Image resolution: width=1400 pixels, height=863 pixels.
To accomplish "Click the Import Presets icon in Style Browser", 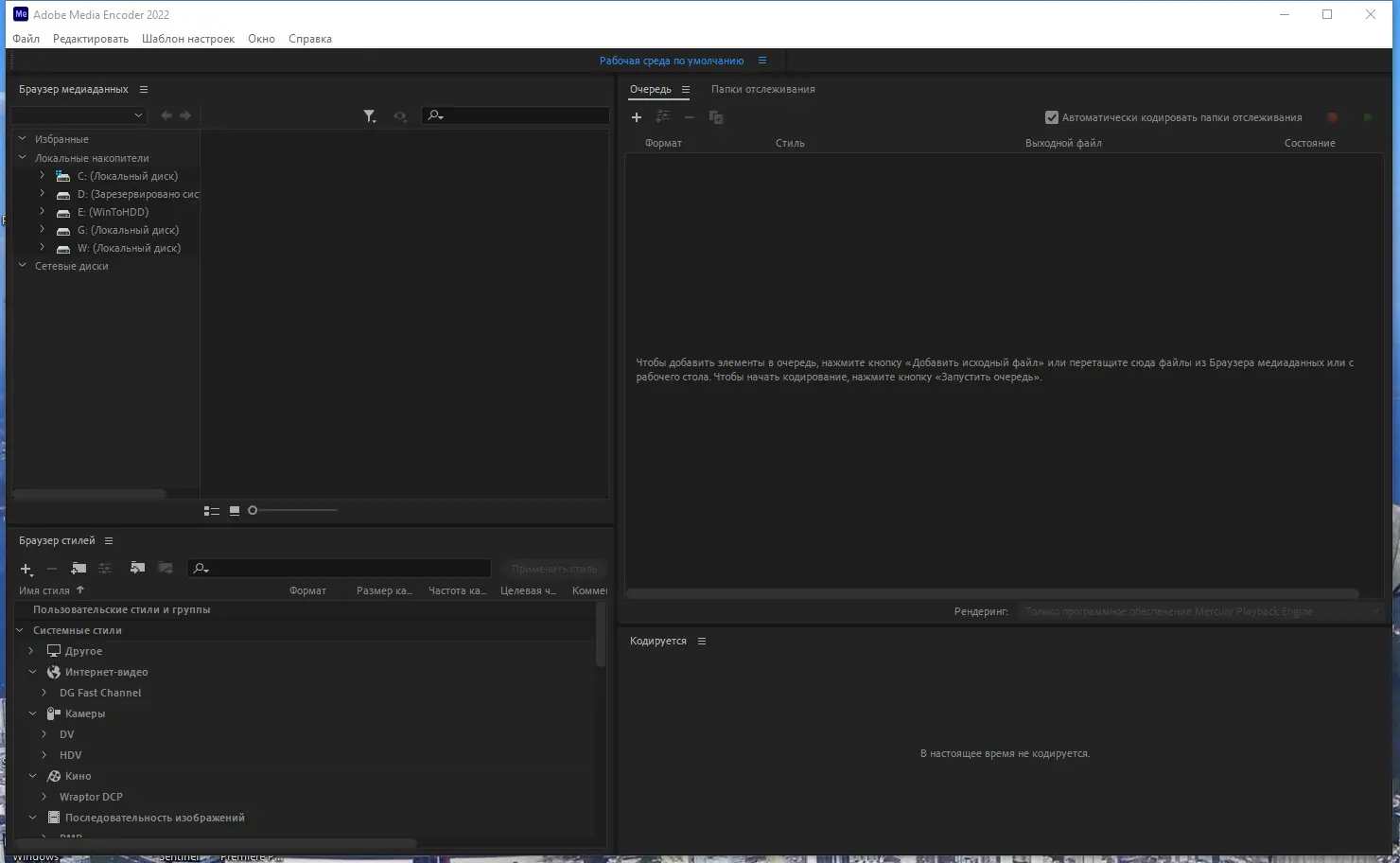I will click(137, 568).
